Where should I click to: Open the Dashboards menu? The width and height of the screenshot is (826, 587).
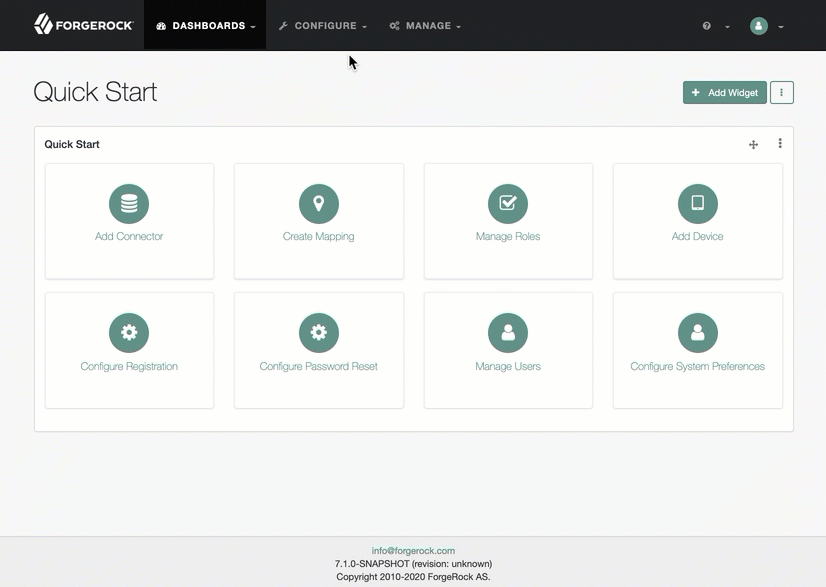click(206, 26)
